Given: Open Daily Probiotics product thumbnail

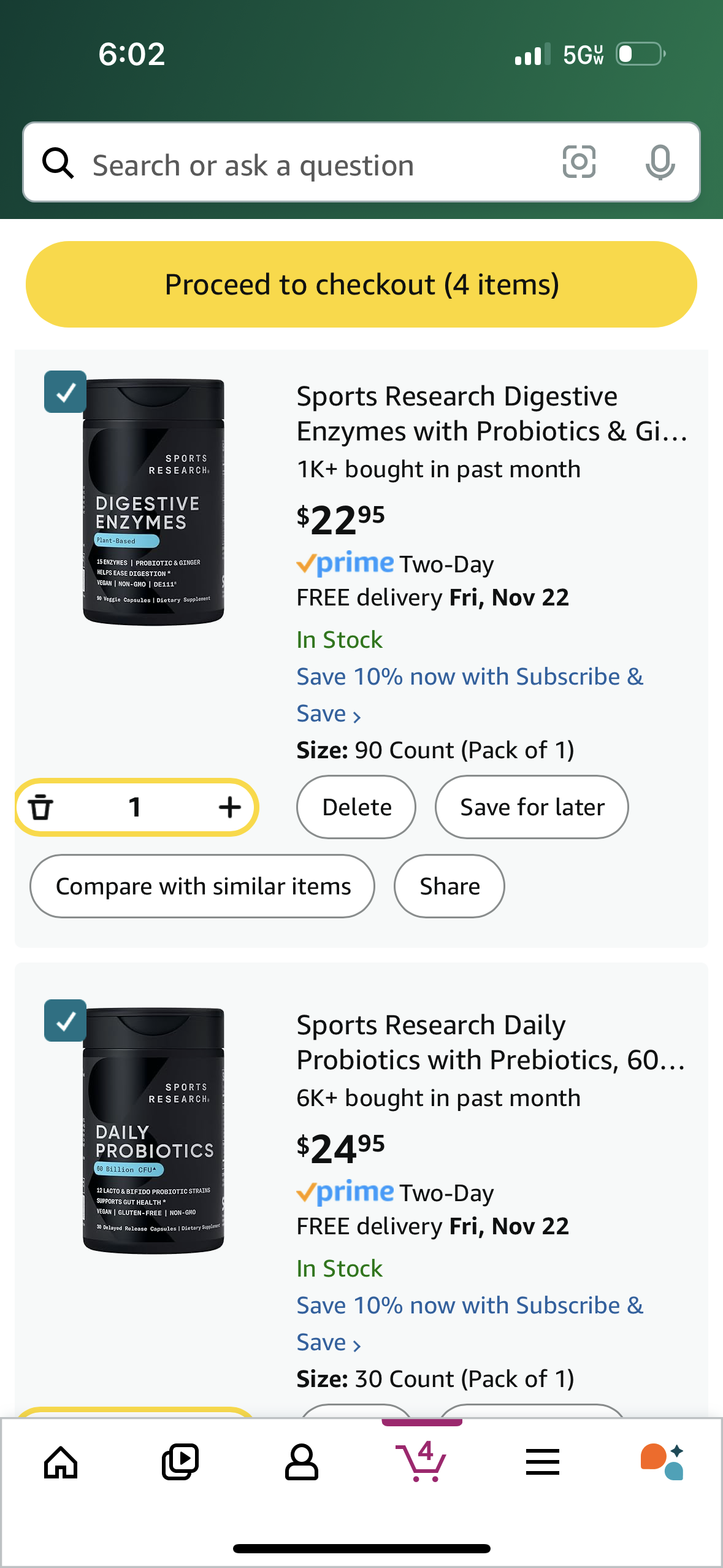Looking at the screenshot, I should 153,1130.
